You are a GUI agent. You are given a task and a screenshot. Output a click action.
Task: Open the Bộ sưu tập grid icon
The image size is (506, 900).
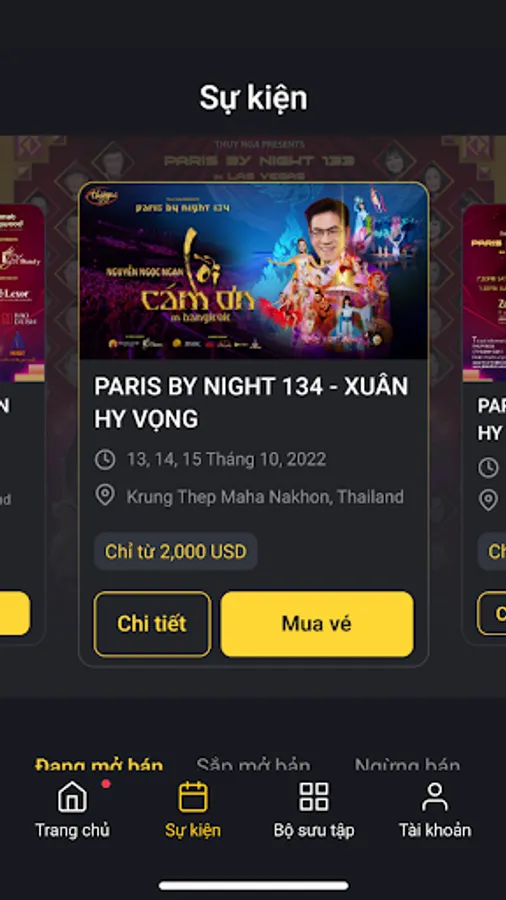[314, 797]
